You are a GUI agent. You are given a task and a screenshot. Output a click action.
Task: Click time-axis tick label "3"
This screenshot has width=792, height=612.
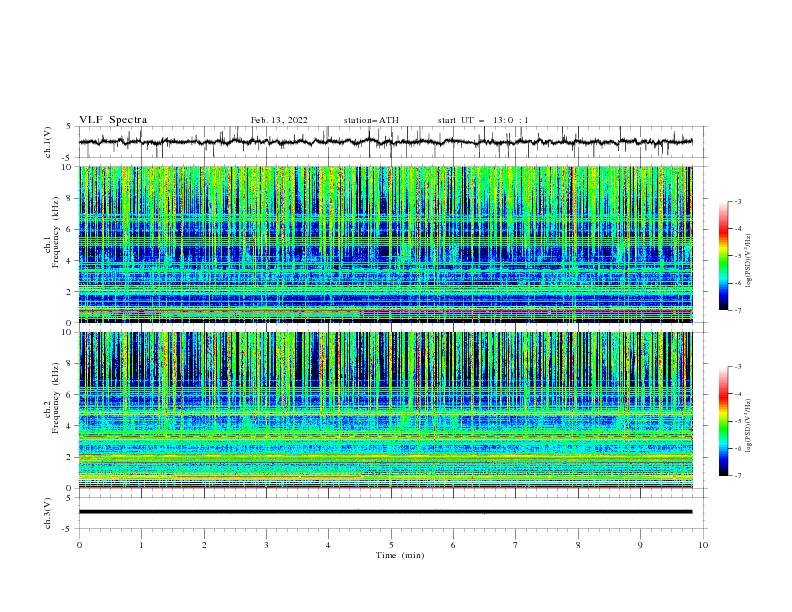tap(266, 545)
